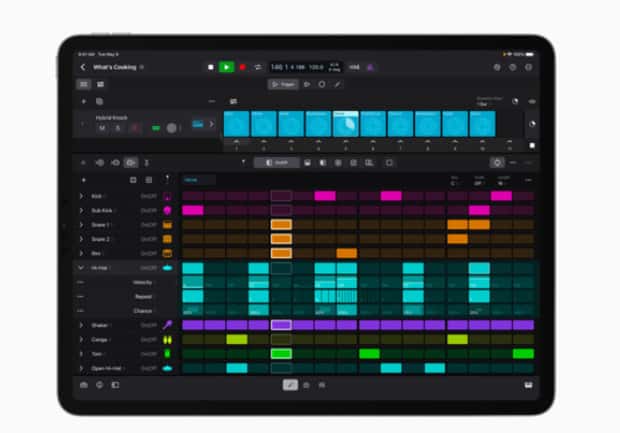The height and width of the screenshot is (433, 620).
Task: Expand the Kick row
Action: 81,196
